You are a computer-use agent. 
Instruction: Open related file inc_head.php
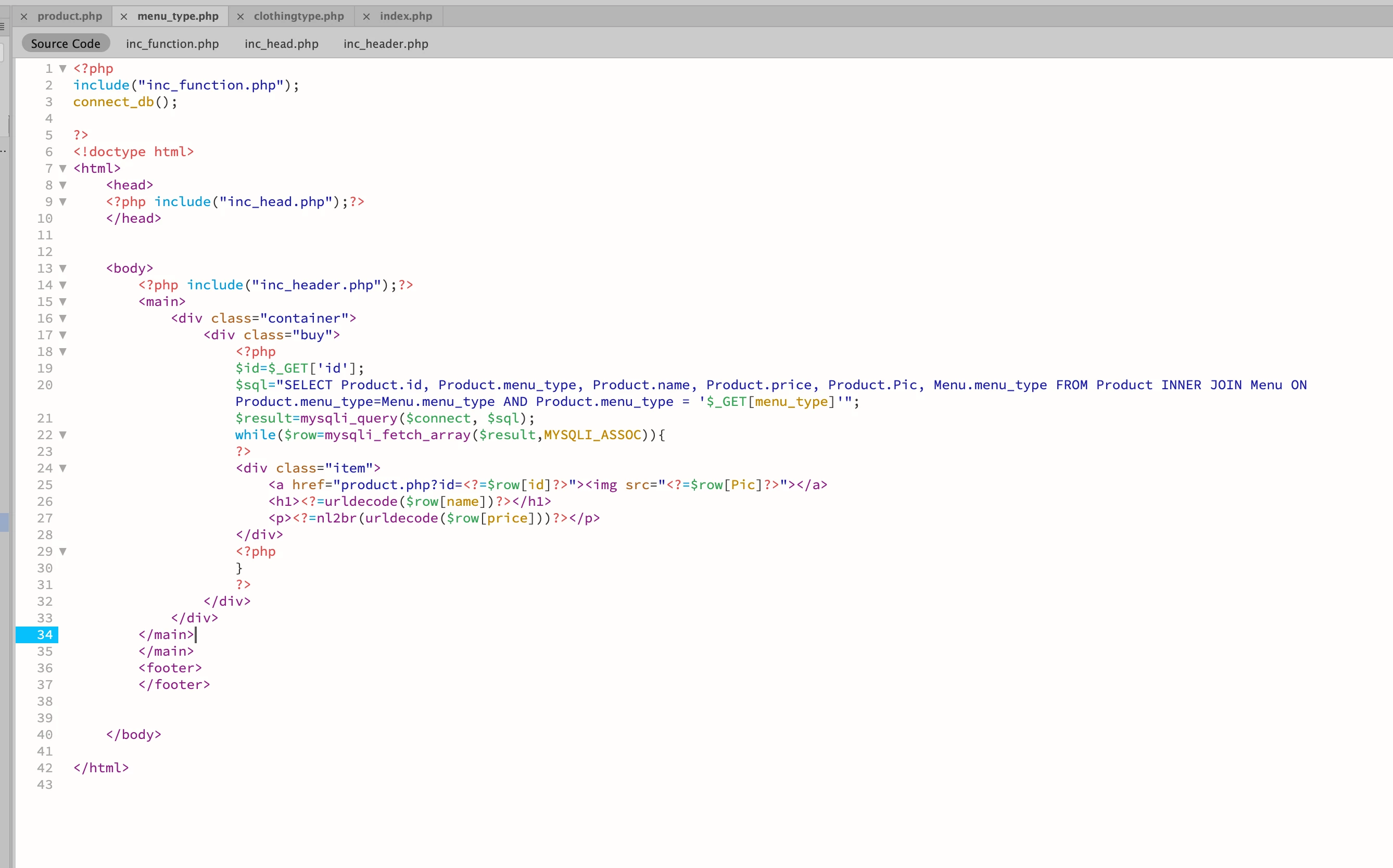click(x=281, y=44)
